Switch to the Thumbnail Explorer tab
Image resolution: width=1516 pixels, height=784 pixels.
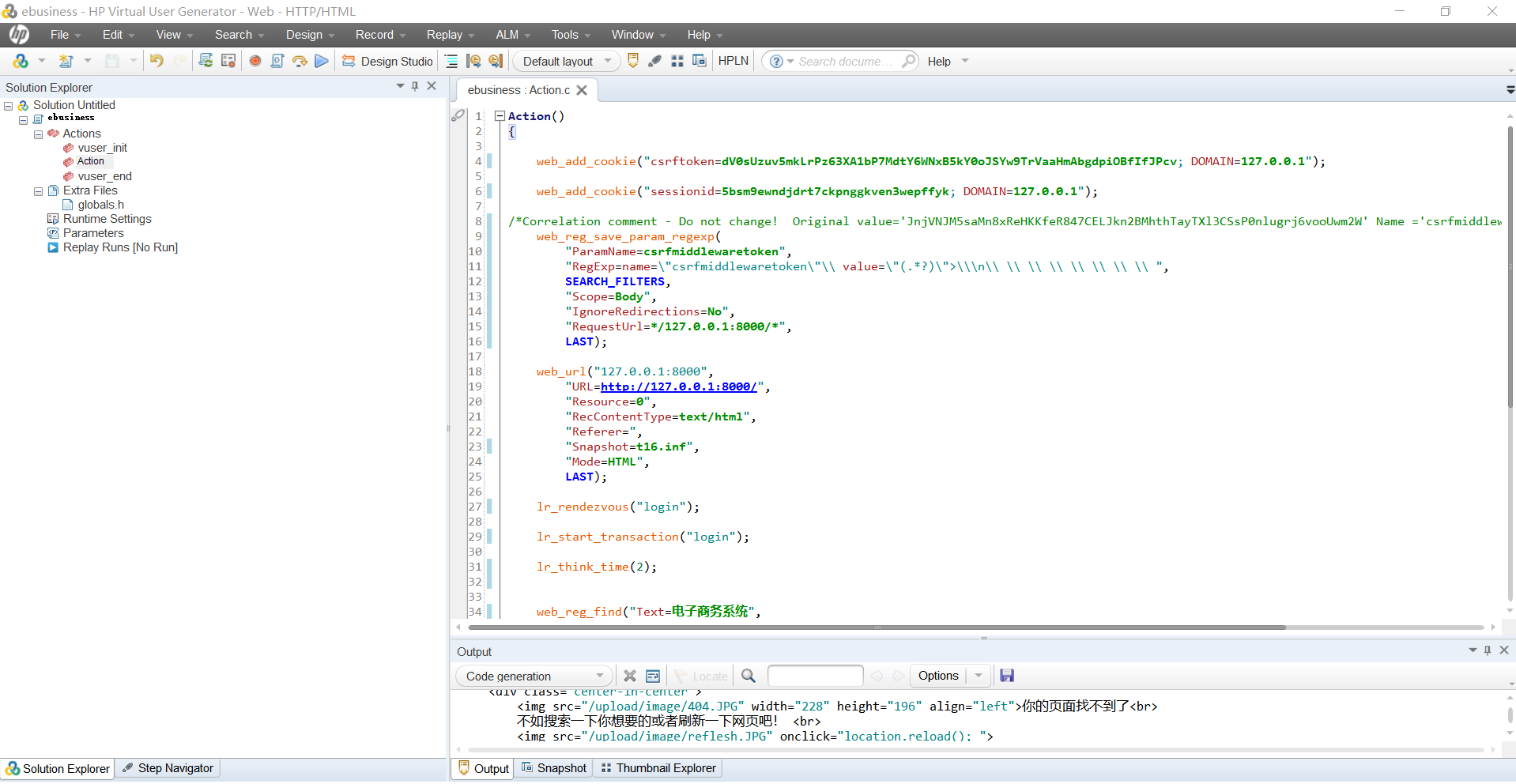tap(658, 768)
